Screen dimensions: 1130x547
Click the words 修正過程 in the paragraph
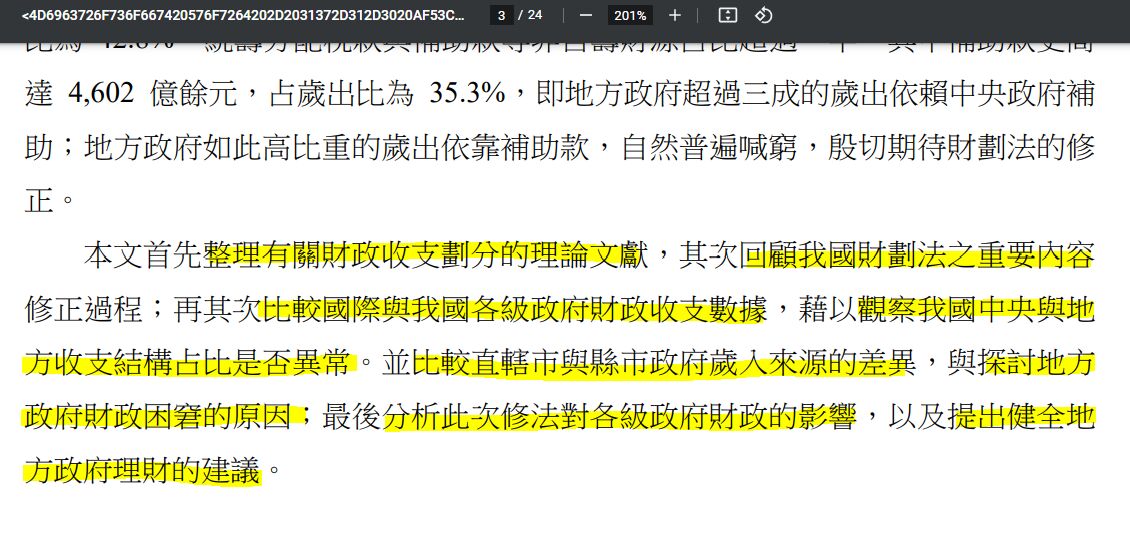click(x=87, y=310)
